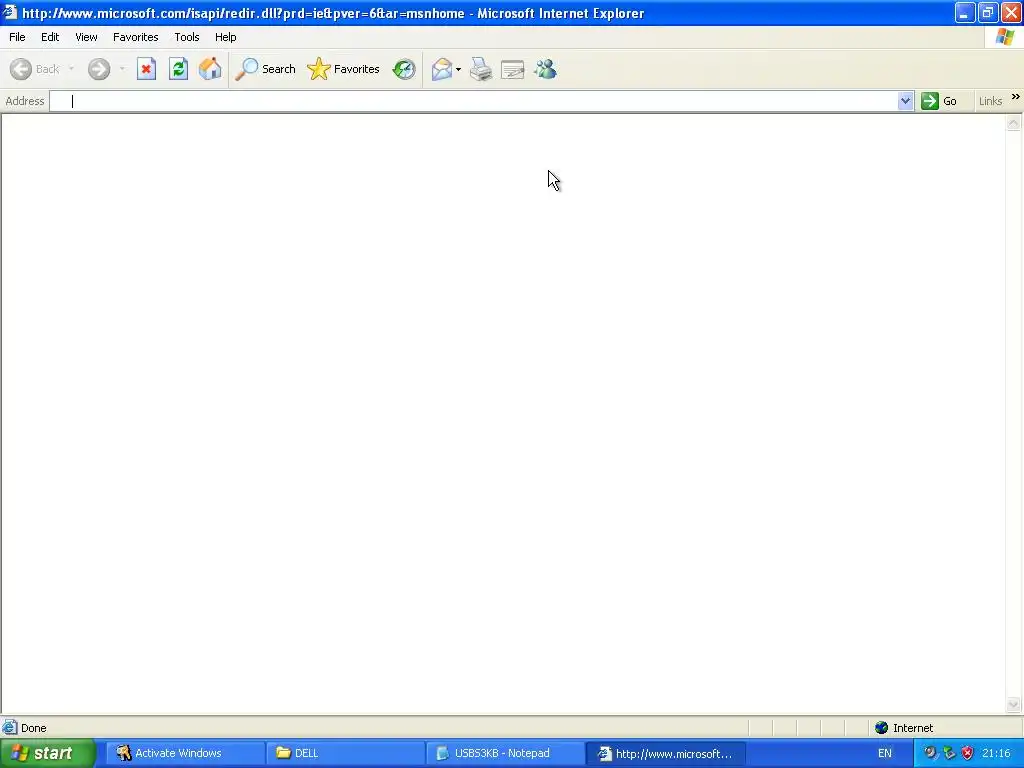This screenshot has width=1024, height=768.
Task: Open the Favorites menu
Action: [x=136, y=37]
